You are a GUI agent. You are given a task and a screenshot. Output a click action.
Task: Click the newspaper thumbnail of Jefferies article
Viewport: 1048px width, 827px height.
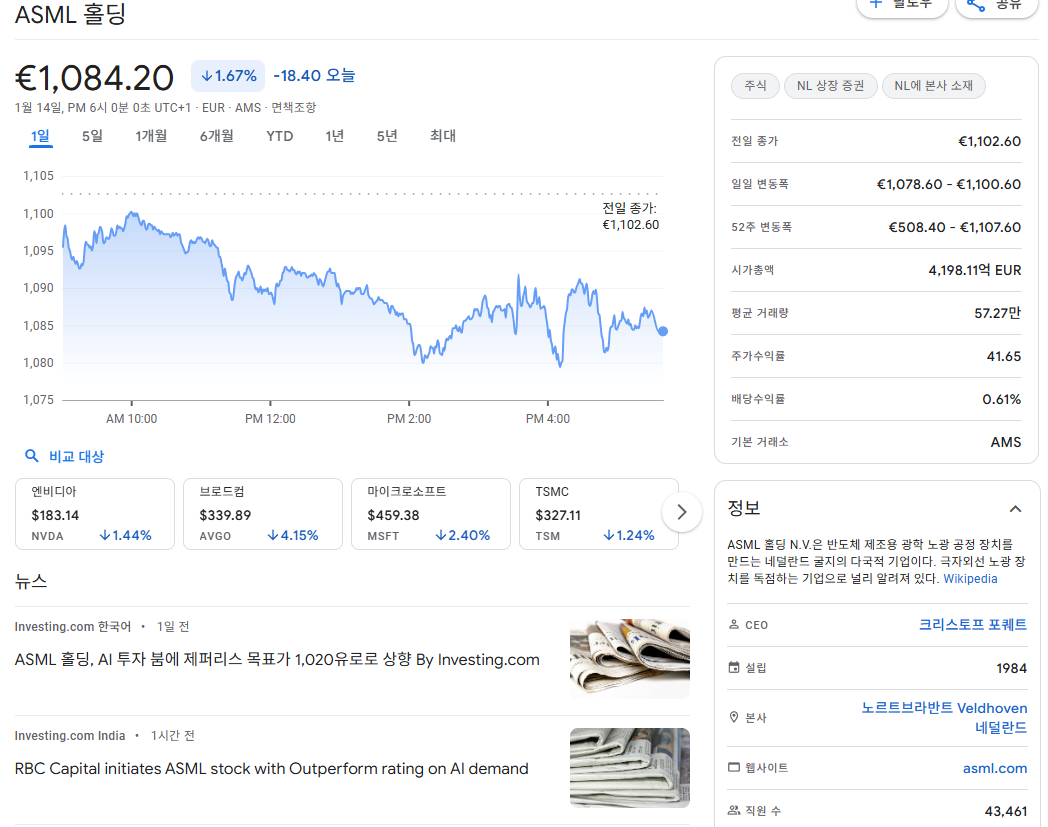(x=630, y=659)
